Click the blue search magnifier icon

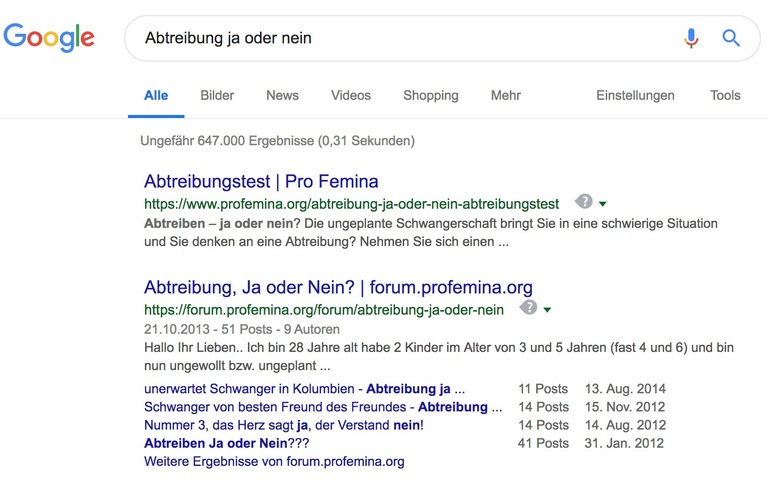[x=731, y=38]
